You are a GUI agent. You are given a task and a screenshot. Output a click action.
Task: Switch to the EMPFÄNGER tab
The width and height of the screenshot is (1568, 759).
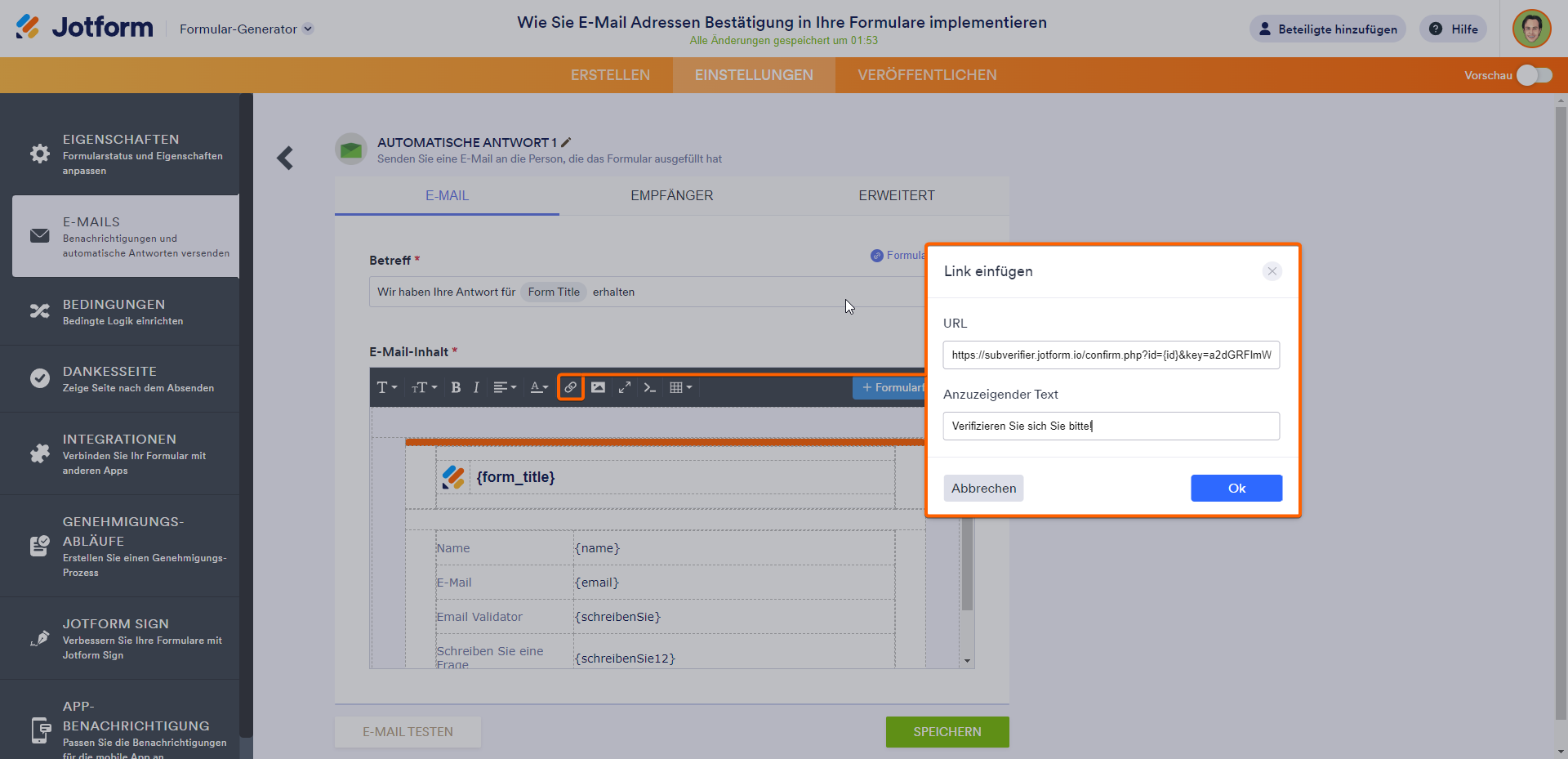point(671,195)
